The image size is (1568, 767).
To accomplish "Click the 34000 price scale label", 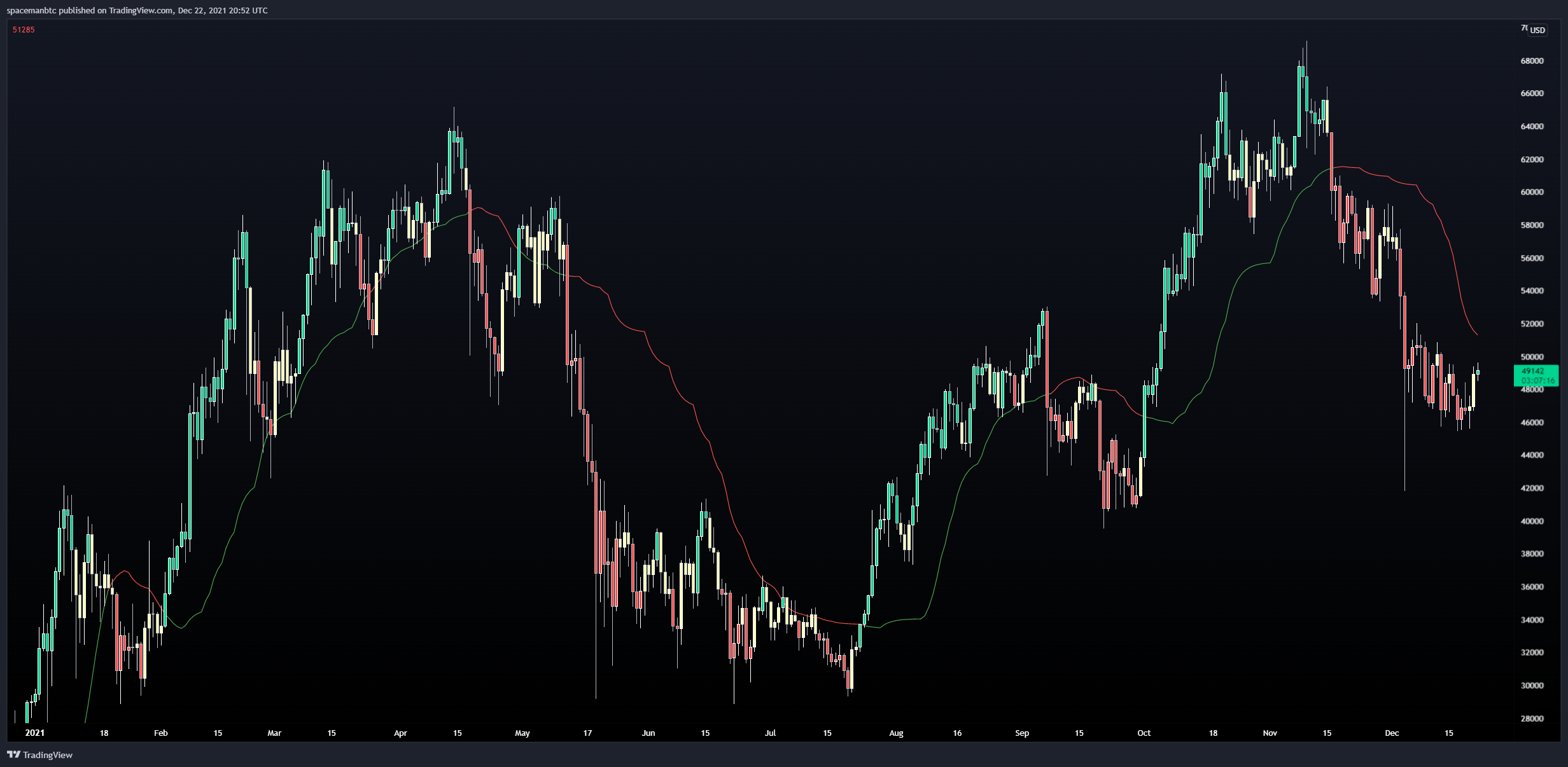I will [1532, 620].
